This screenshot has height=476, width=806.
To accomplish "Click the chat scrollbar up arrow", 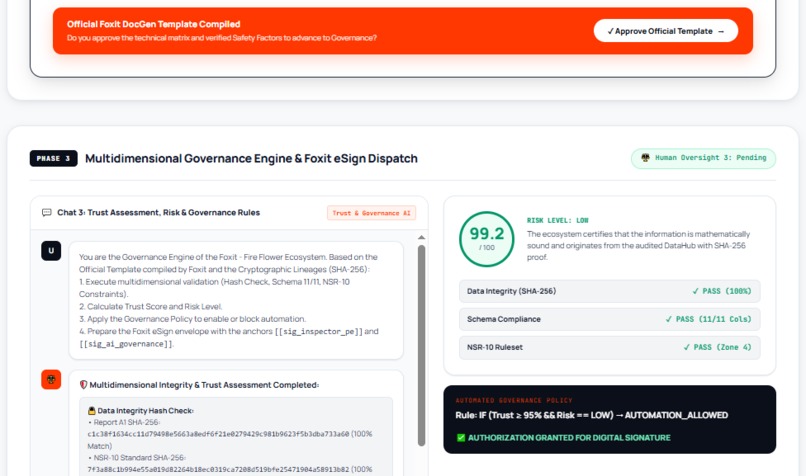I will click(421, 237).
